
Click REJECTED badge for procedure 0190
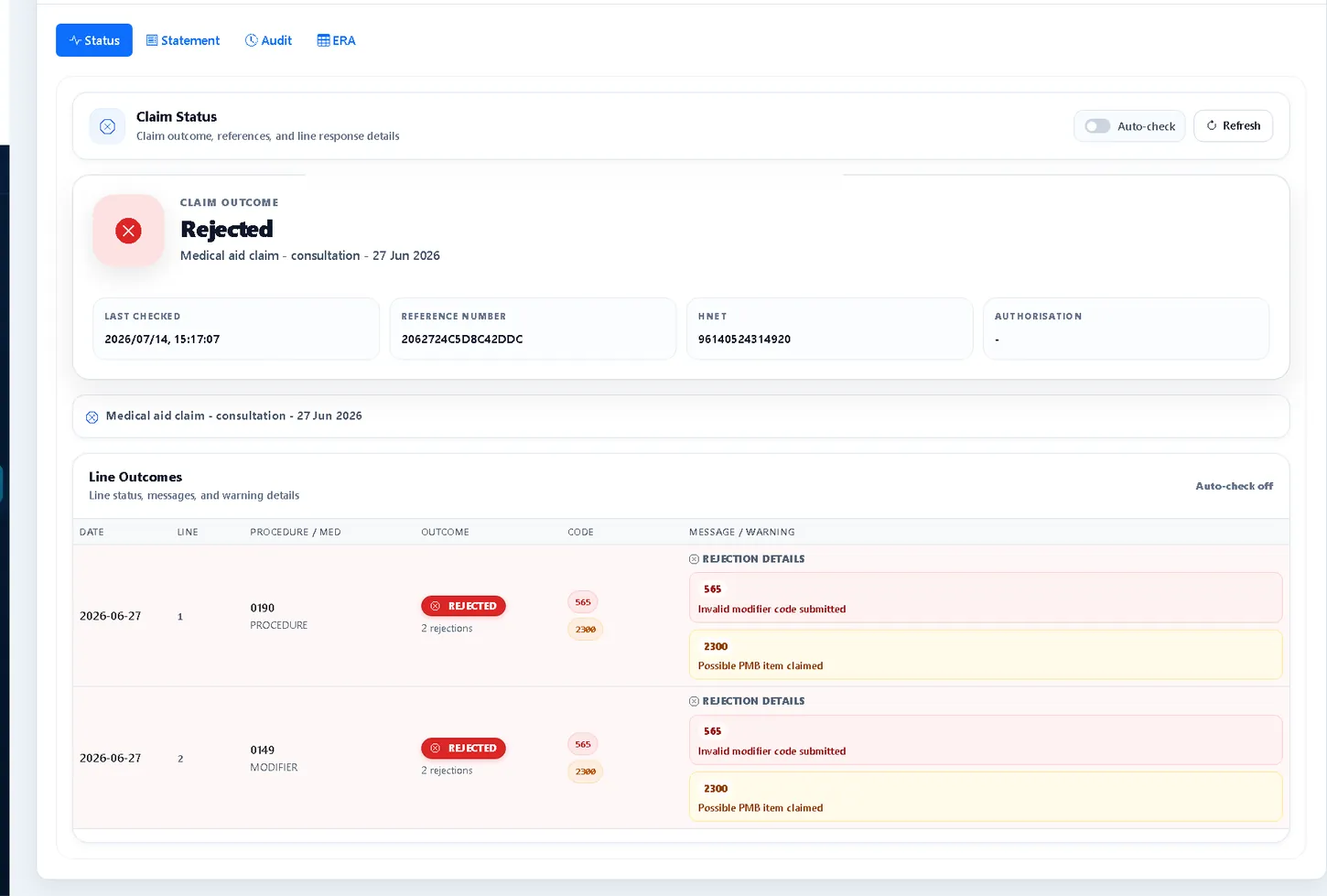[463, 606]
